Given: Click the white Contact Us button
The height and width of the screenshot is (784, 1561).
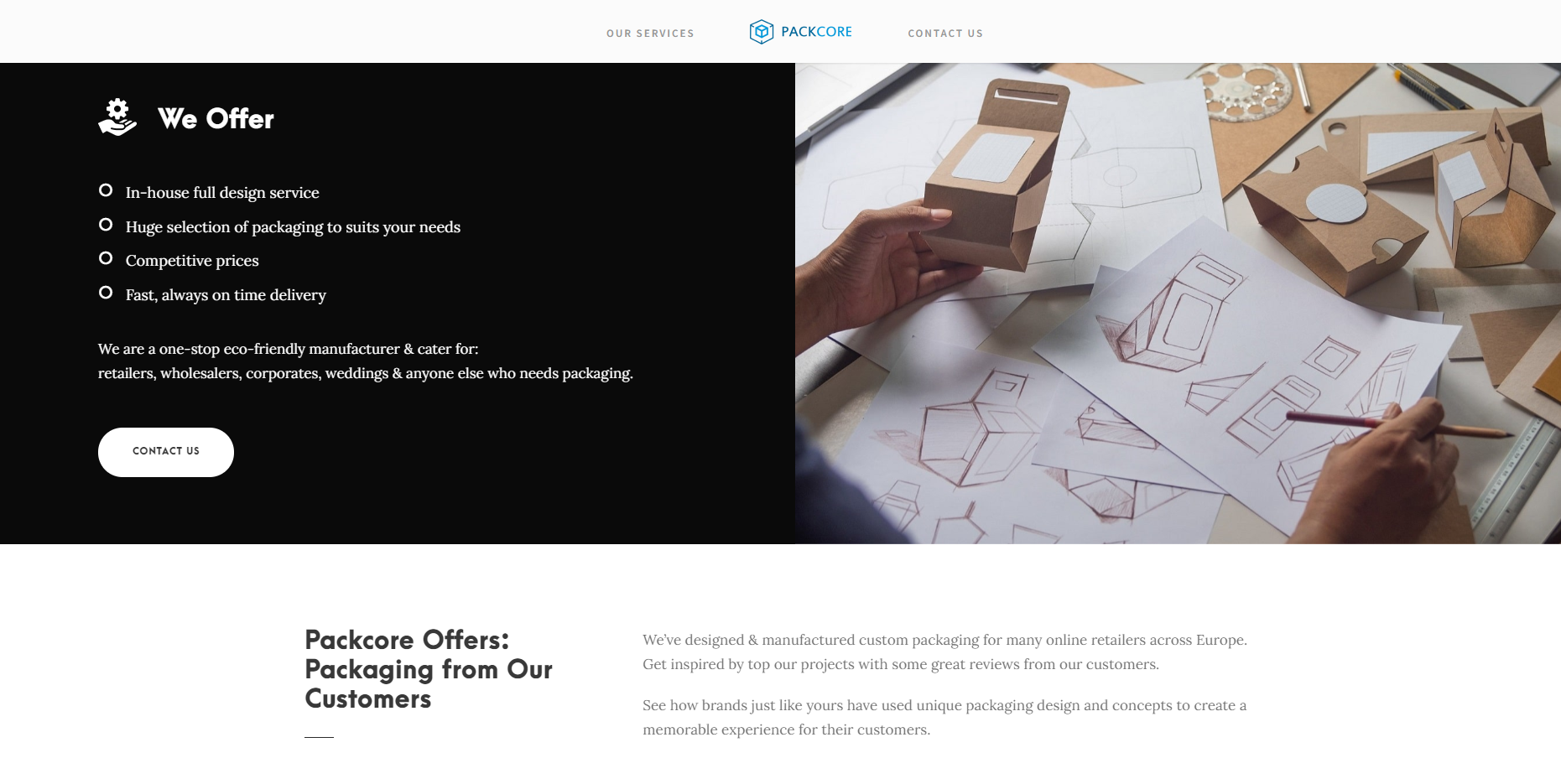Looking at the screenshot, I should point(166,452).
